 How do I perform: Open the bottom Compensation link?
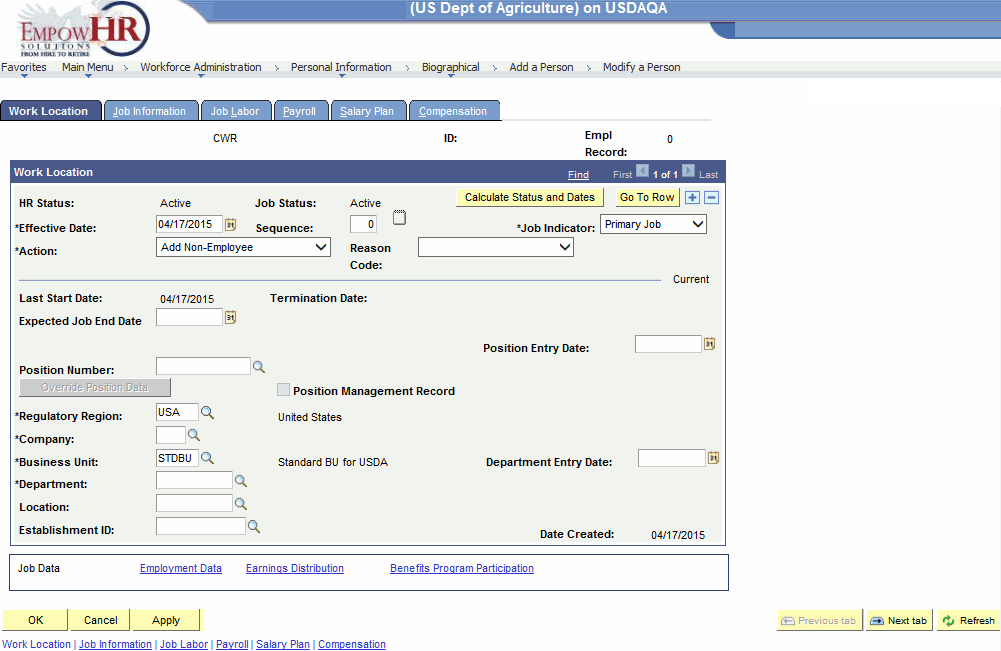352,644
